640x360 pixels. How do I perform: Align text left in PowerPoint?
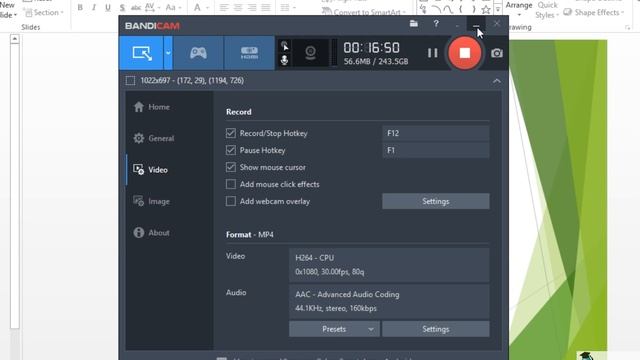224,7
